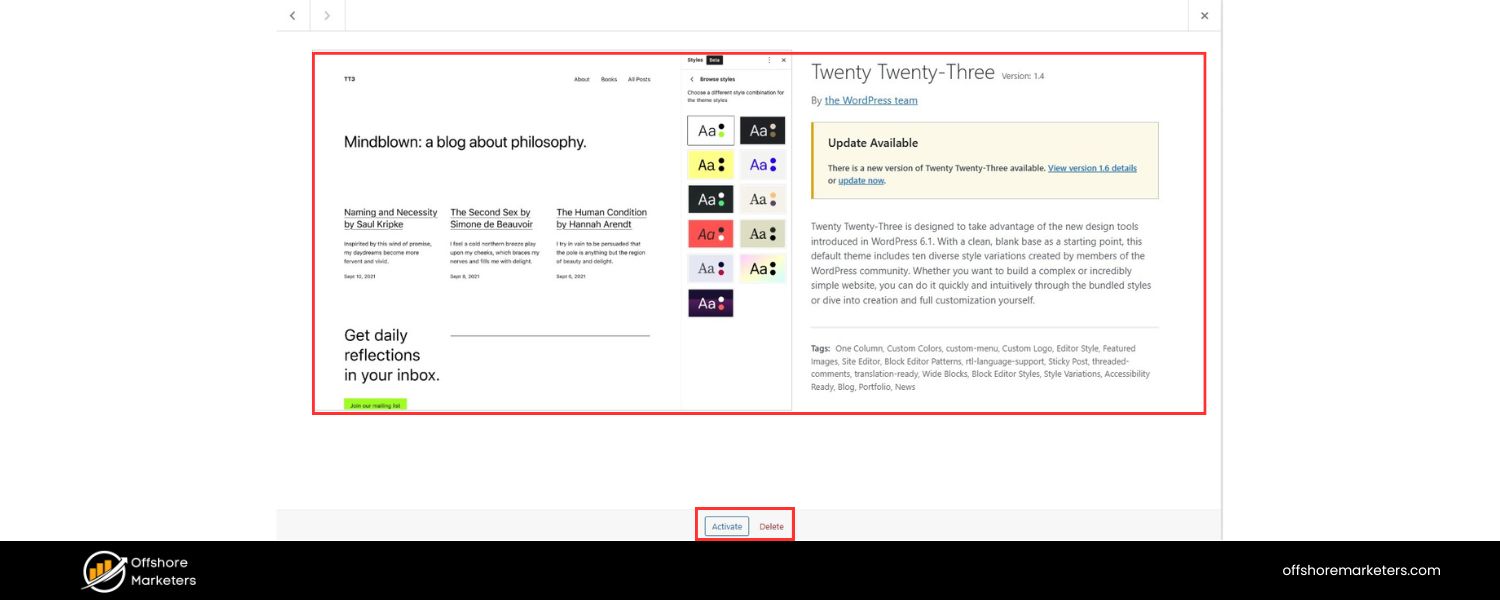
Task: Open the WordPress team link
Action: pyautogui.click(x=870, y=100)
